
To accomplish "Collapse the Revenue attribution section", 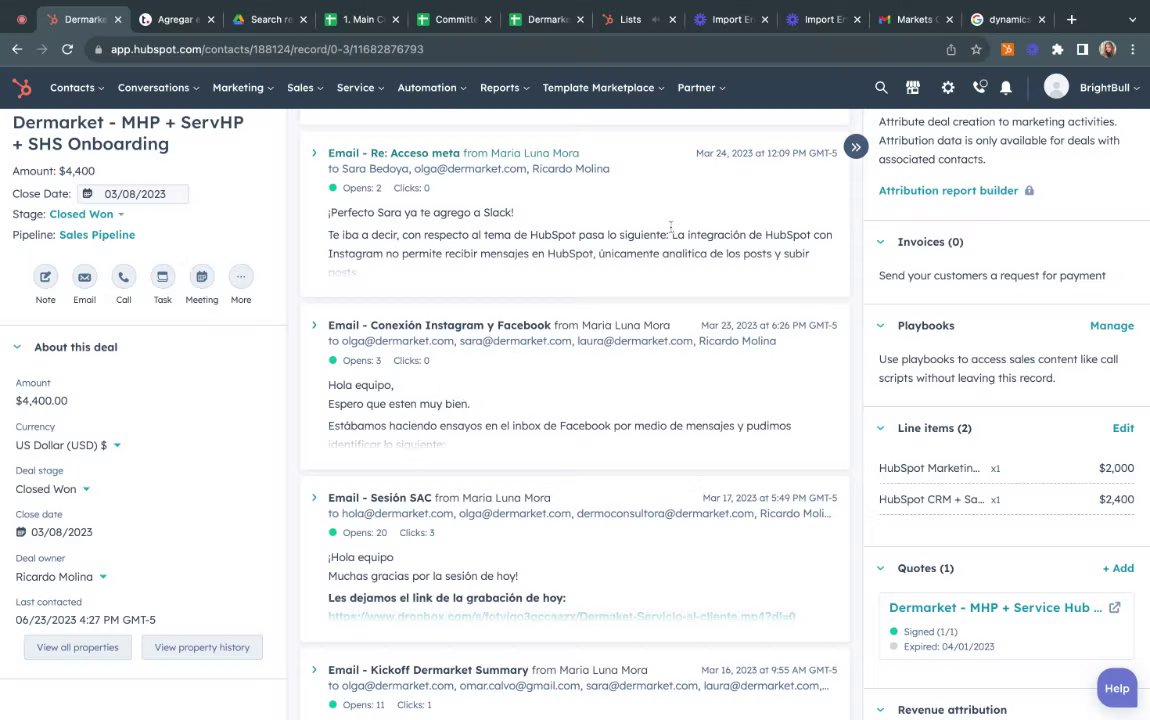I will (x=881, y=710).
